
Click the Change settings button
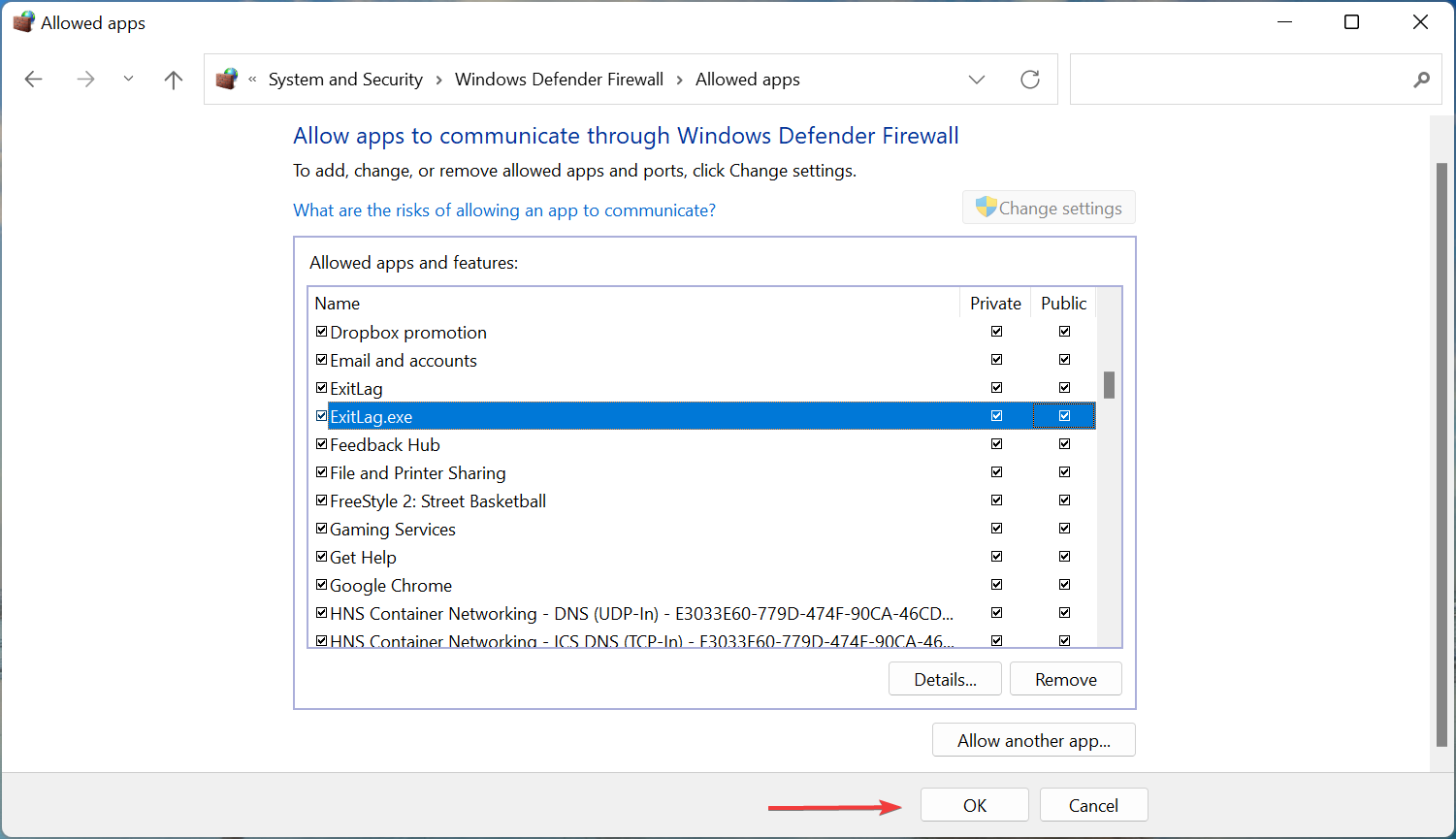[x=1049, y=208]
